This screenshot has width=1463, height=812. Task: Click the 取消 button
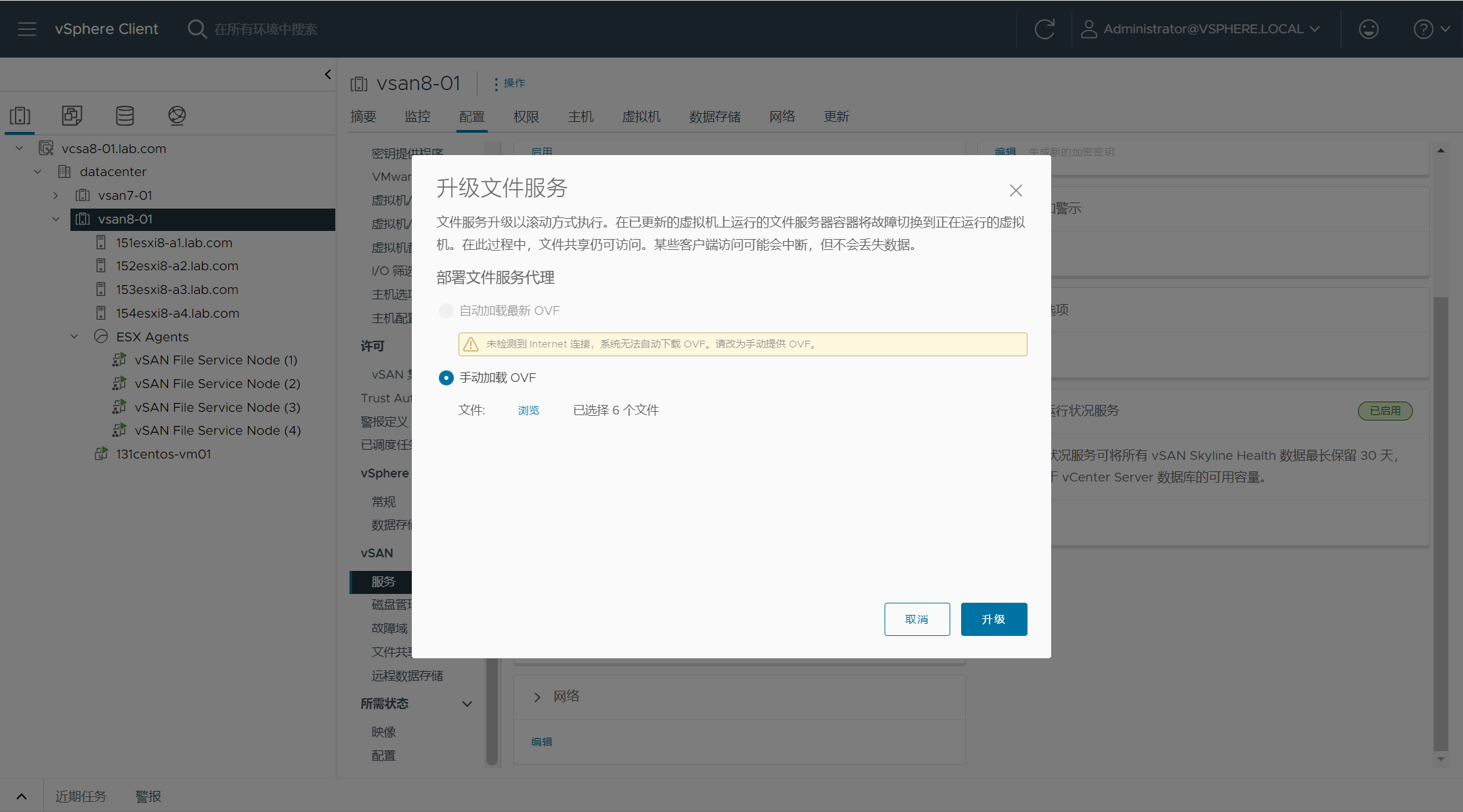pos(917,619)
